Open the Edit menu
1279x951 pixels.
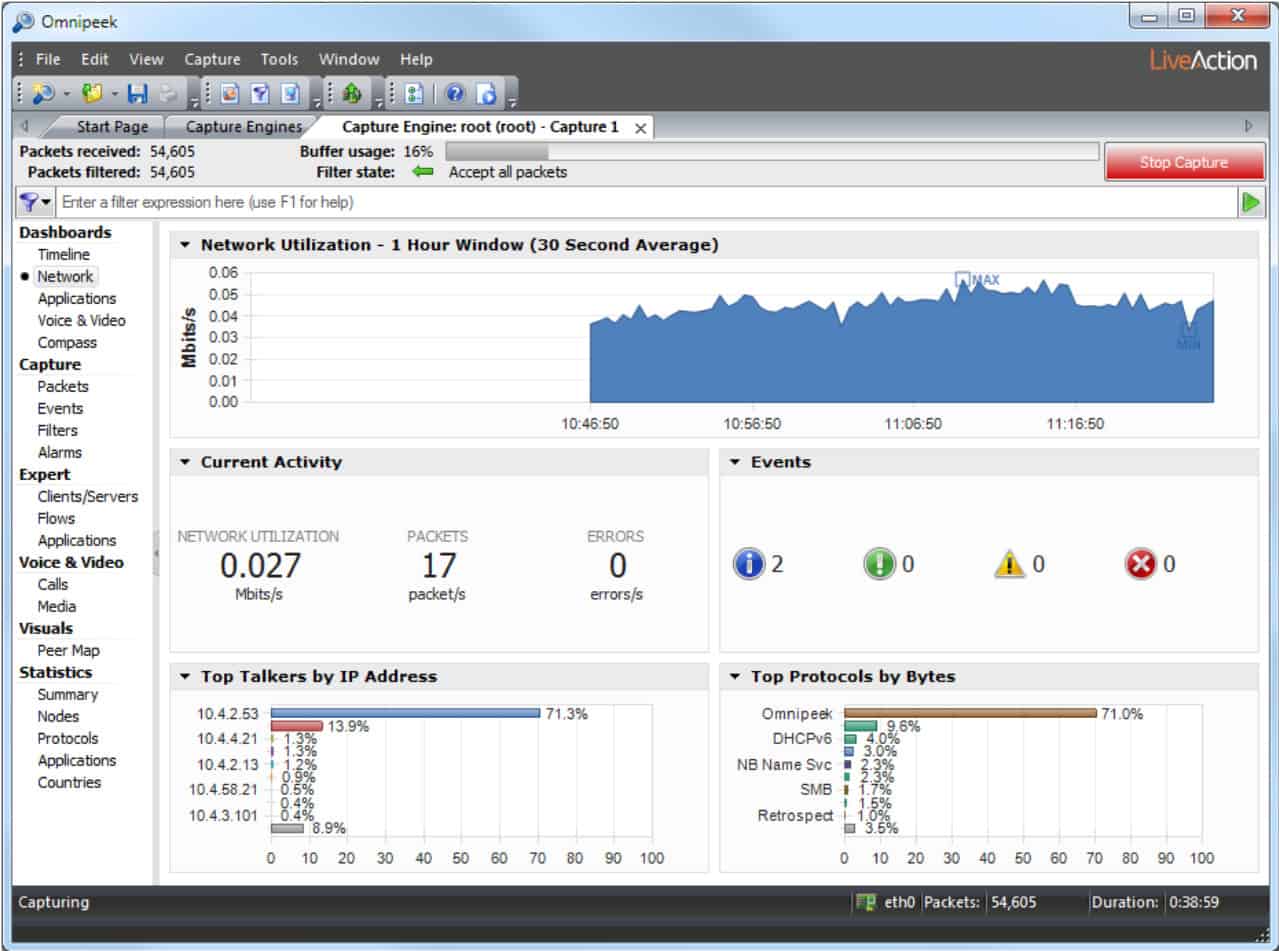[x=95, y=59]
